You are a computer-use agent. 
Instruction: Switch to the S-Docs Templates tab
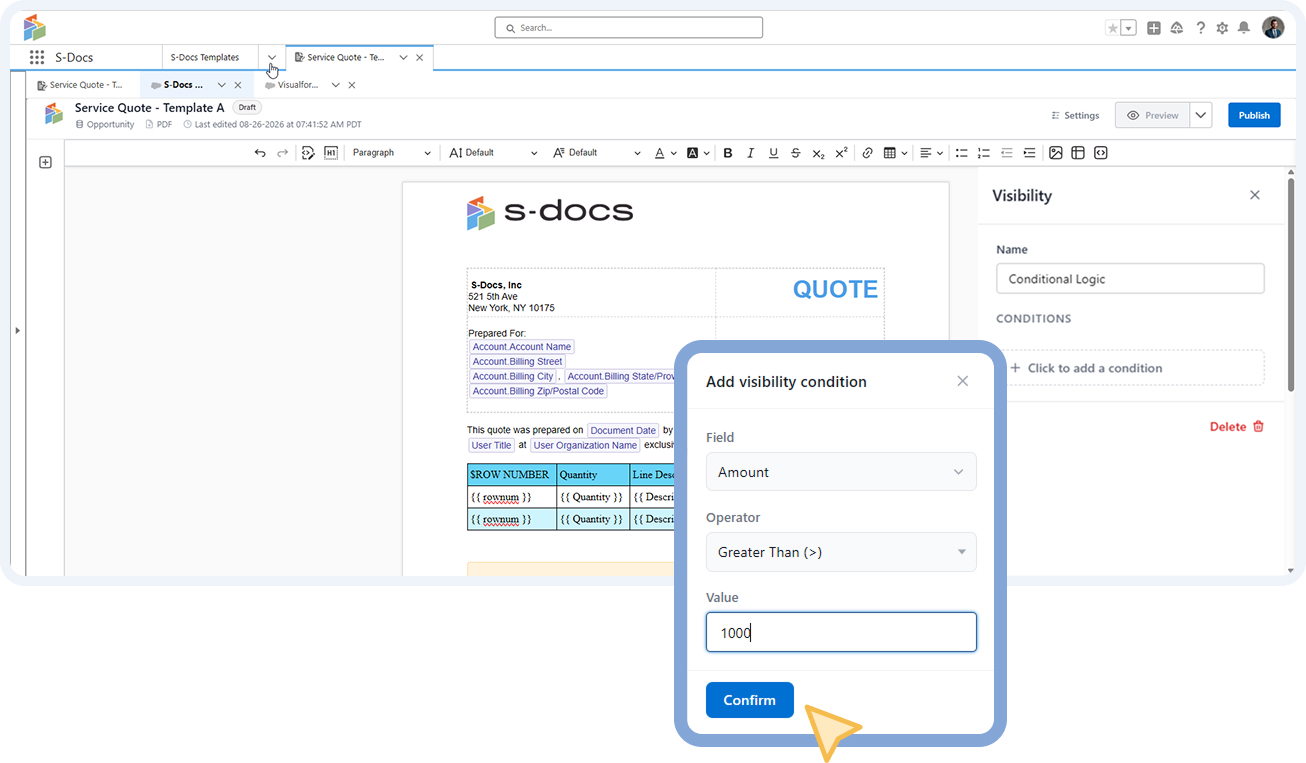[x=205, y=58]
